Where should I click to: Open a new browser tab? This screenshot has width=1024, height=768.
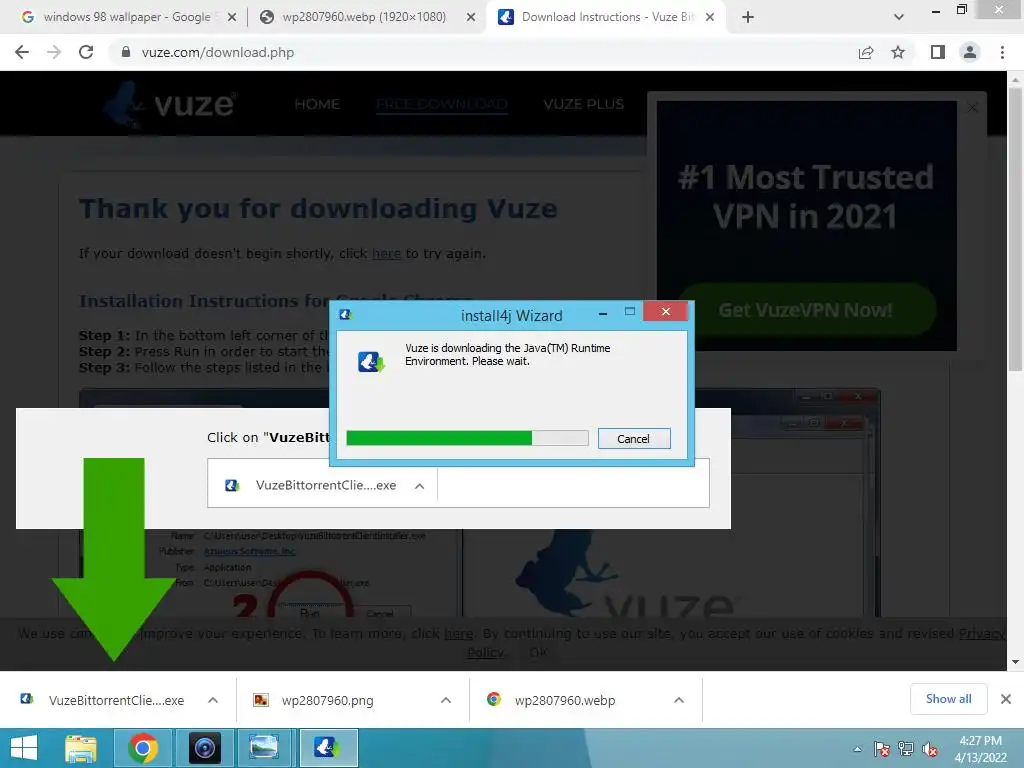tap(748, 18)
